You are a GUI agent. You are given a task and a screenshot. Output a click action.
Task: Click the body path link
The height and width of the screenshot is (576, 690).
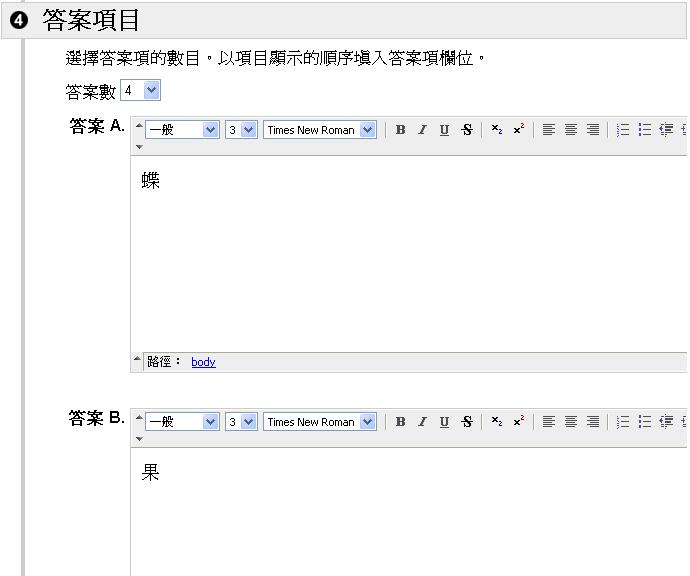pos(203,362)
